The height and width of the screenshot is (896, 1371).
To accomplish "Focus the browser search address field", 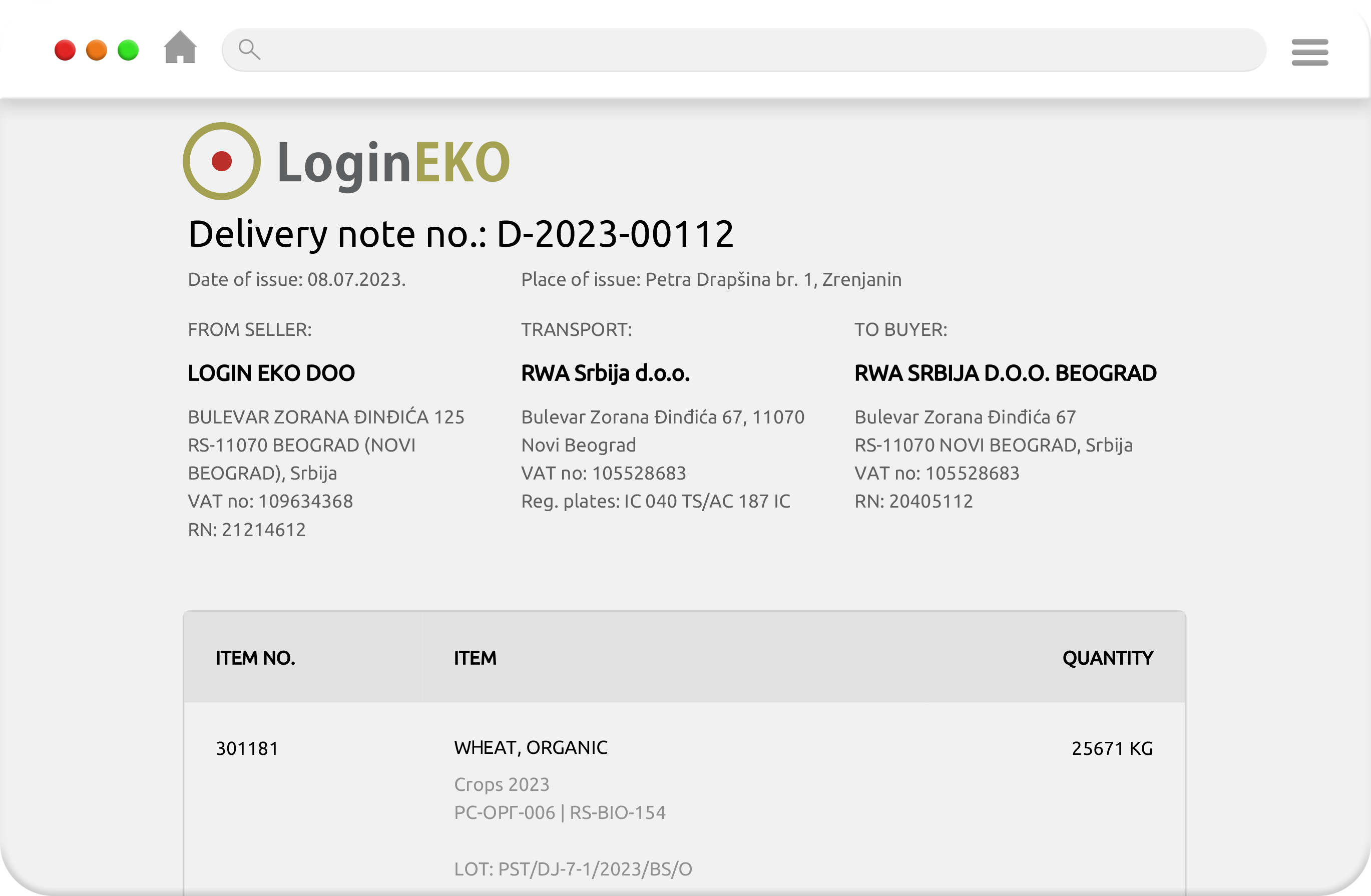I will click(744, 50).
